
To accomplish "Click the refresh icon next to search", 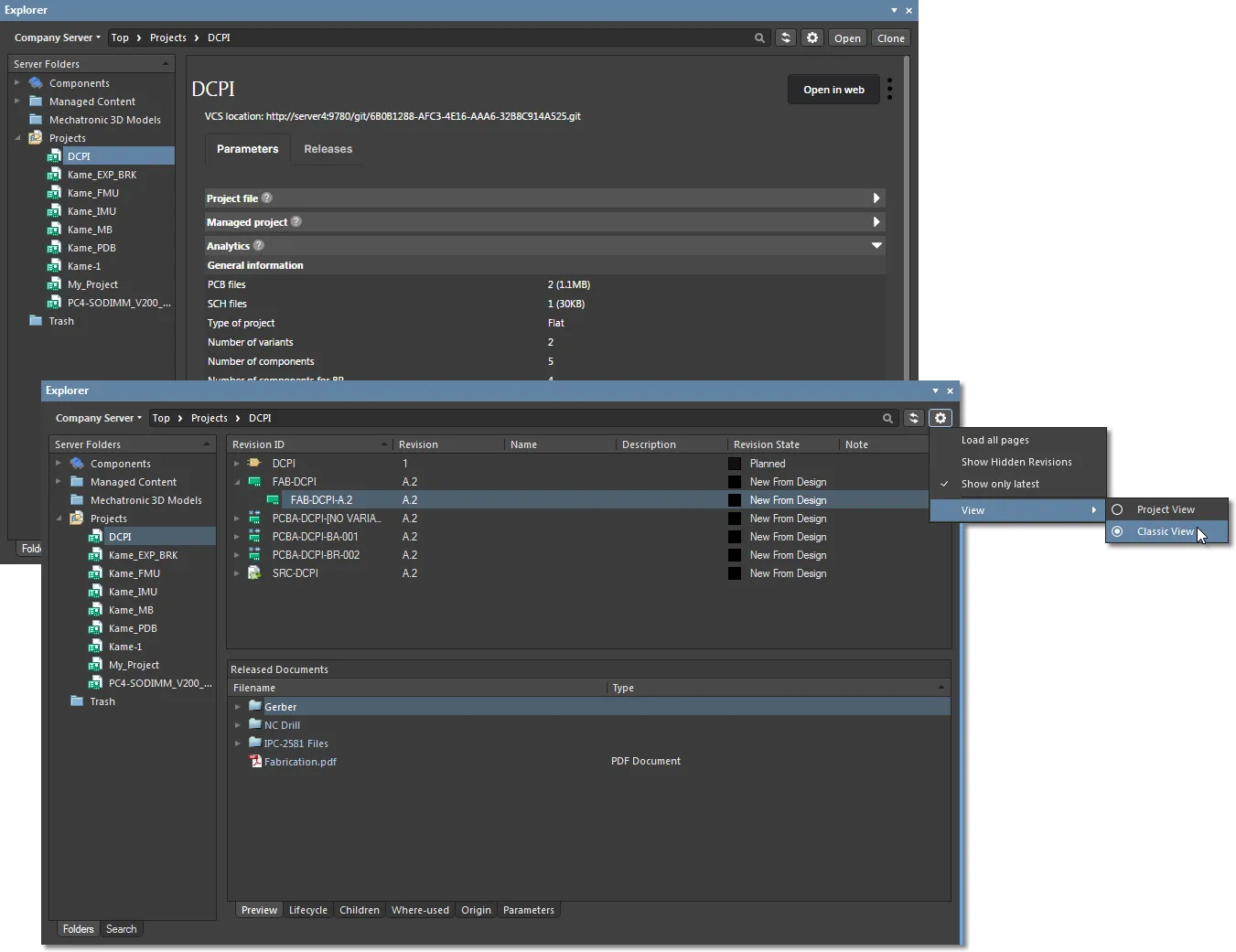I will (x=785, y=37).
